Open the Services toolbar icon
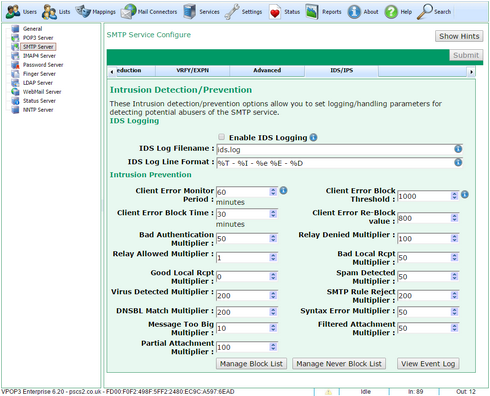This screenshot has height=396, width=490. pyautogui.click(x=189, y=12)
